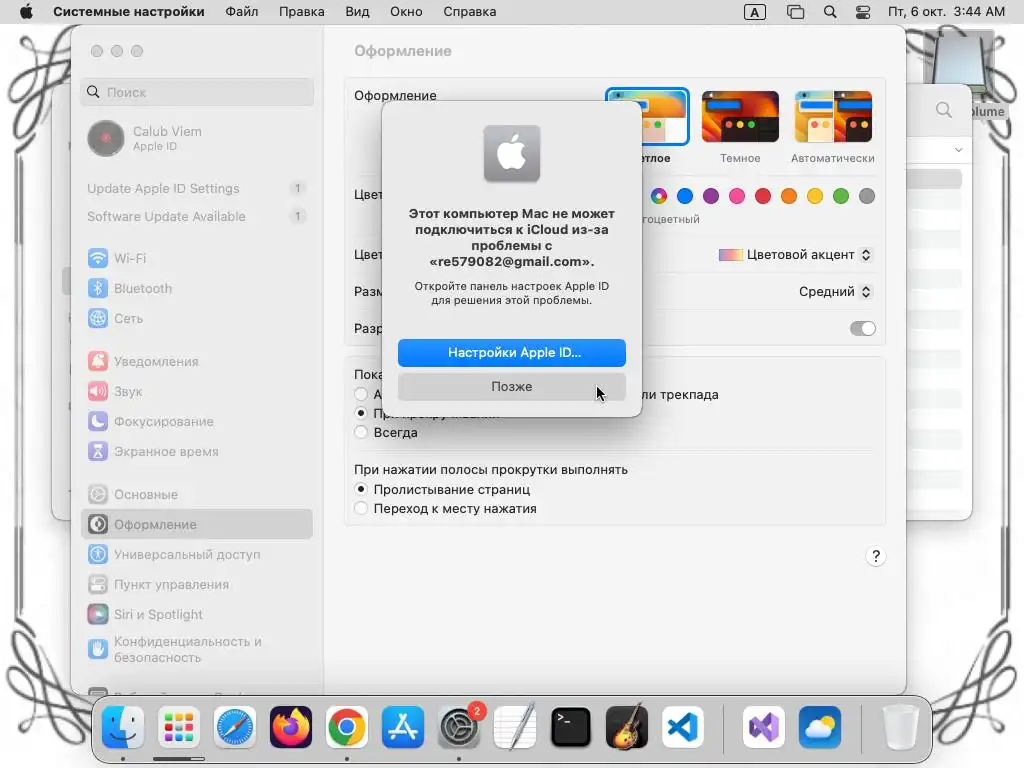Toggle the switch below Средний dropdown
Image resolution: width=1024 pixels, height=768 pixels.
coord(862,328)
